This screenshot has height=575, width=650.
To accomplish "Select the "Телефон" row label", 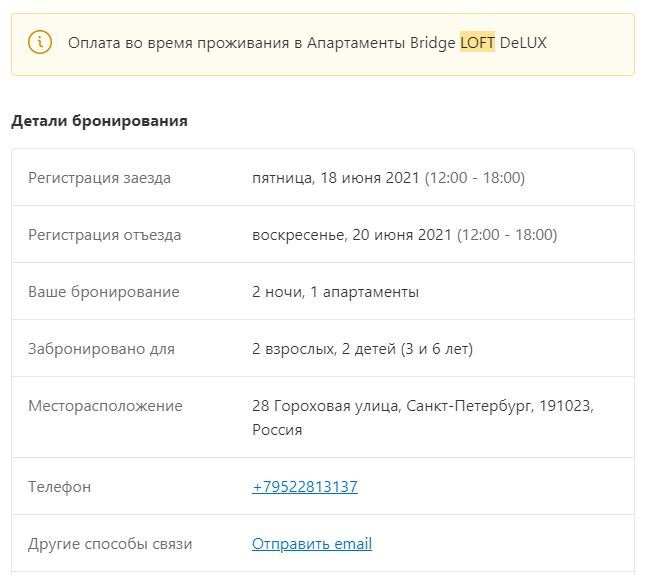I will (x=59, y=487).
